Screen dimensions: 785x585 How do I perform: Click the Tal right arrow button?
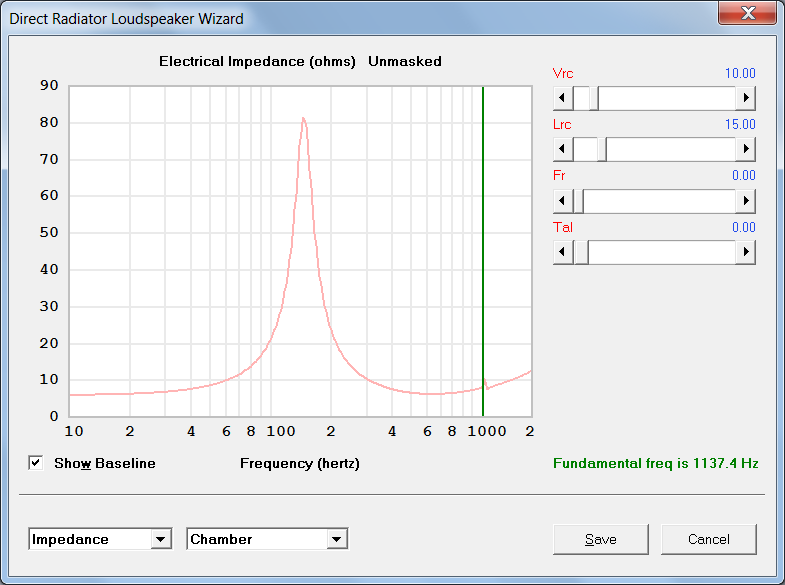(745, 252)
